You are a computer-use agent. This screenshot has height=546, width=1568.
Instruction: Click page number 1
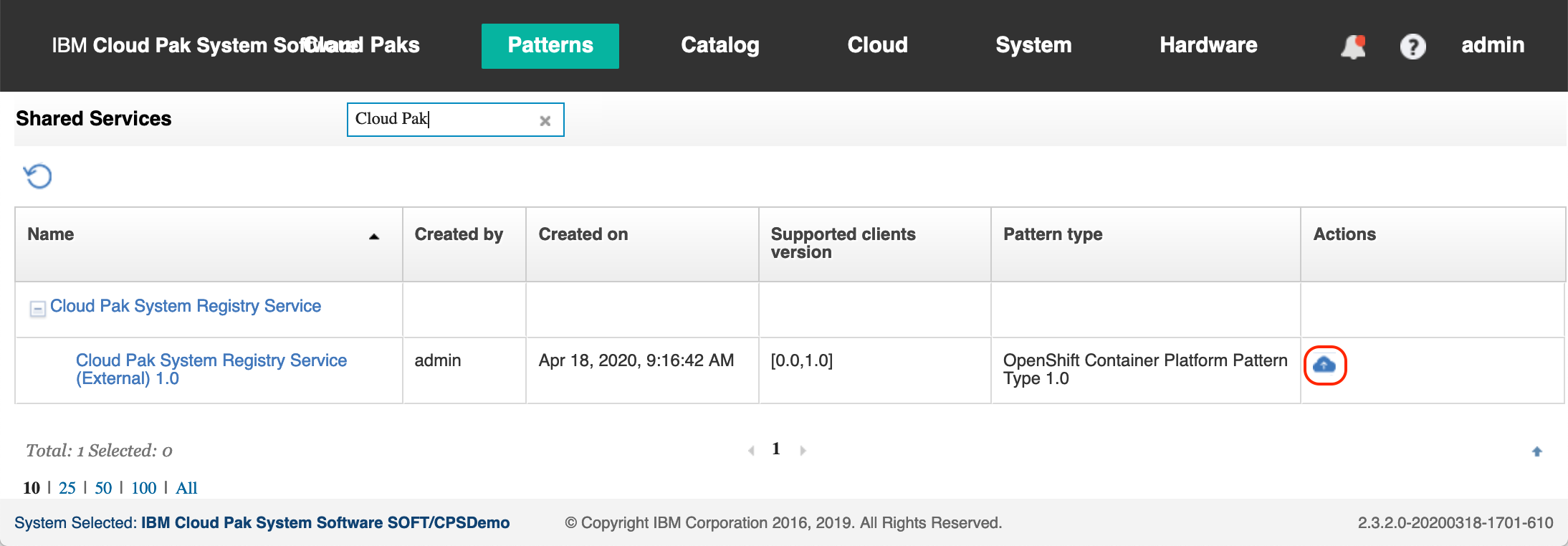tap(776, 449)
